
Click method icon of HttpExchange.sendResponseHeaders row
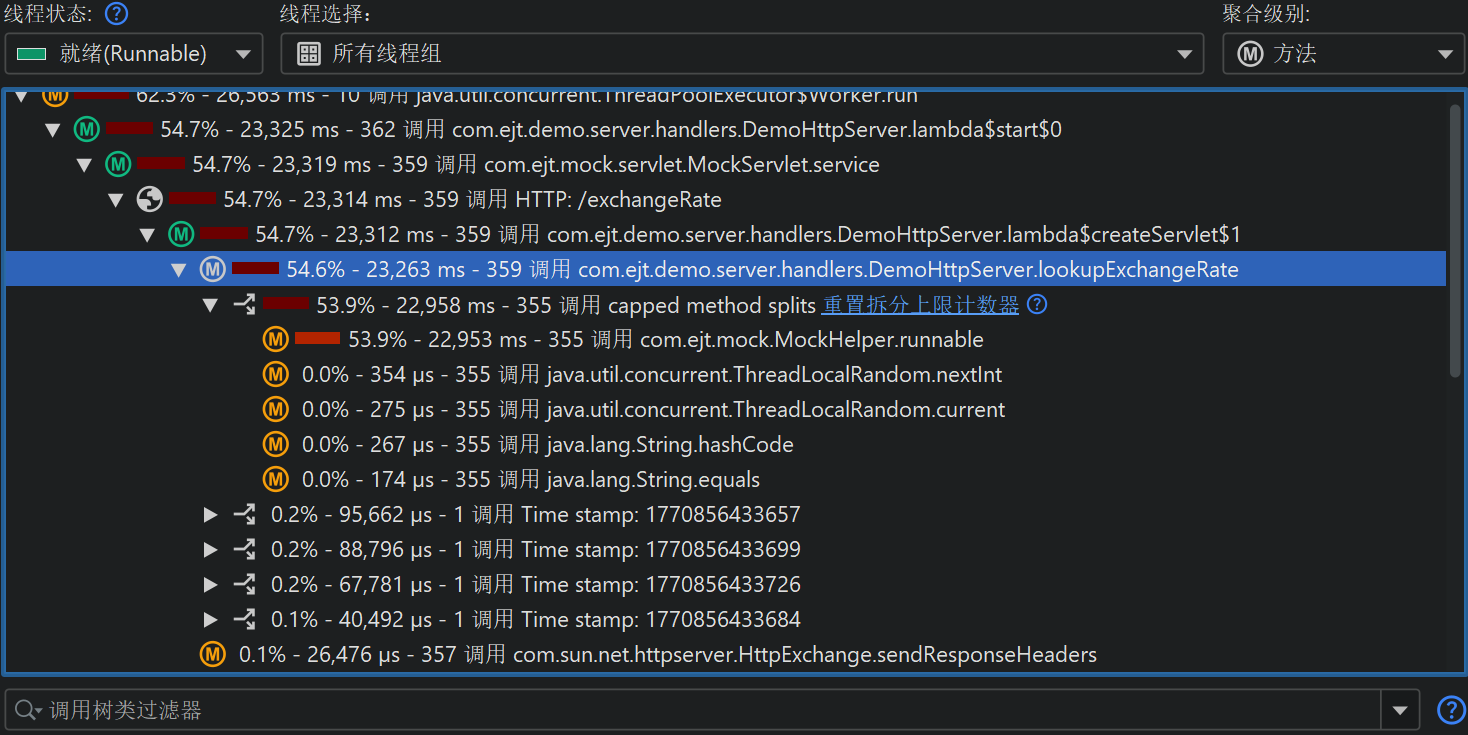212,654
